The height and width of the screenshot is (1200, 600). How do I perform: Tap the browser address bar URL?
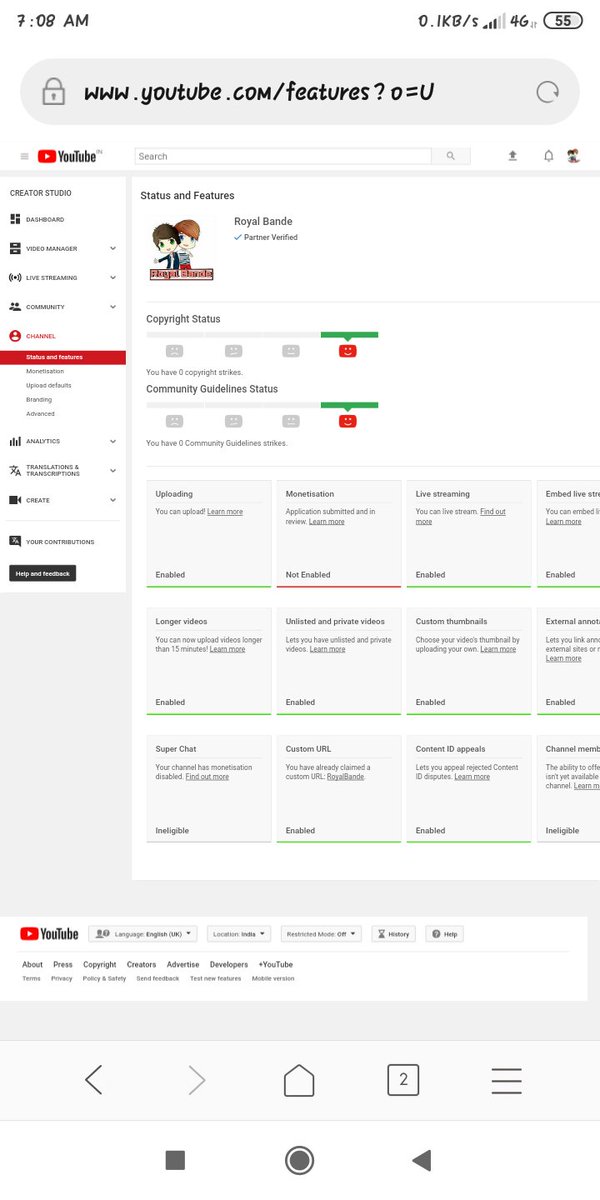[x=259, y=92]
